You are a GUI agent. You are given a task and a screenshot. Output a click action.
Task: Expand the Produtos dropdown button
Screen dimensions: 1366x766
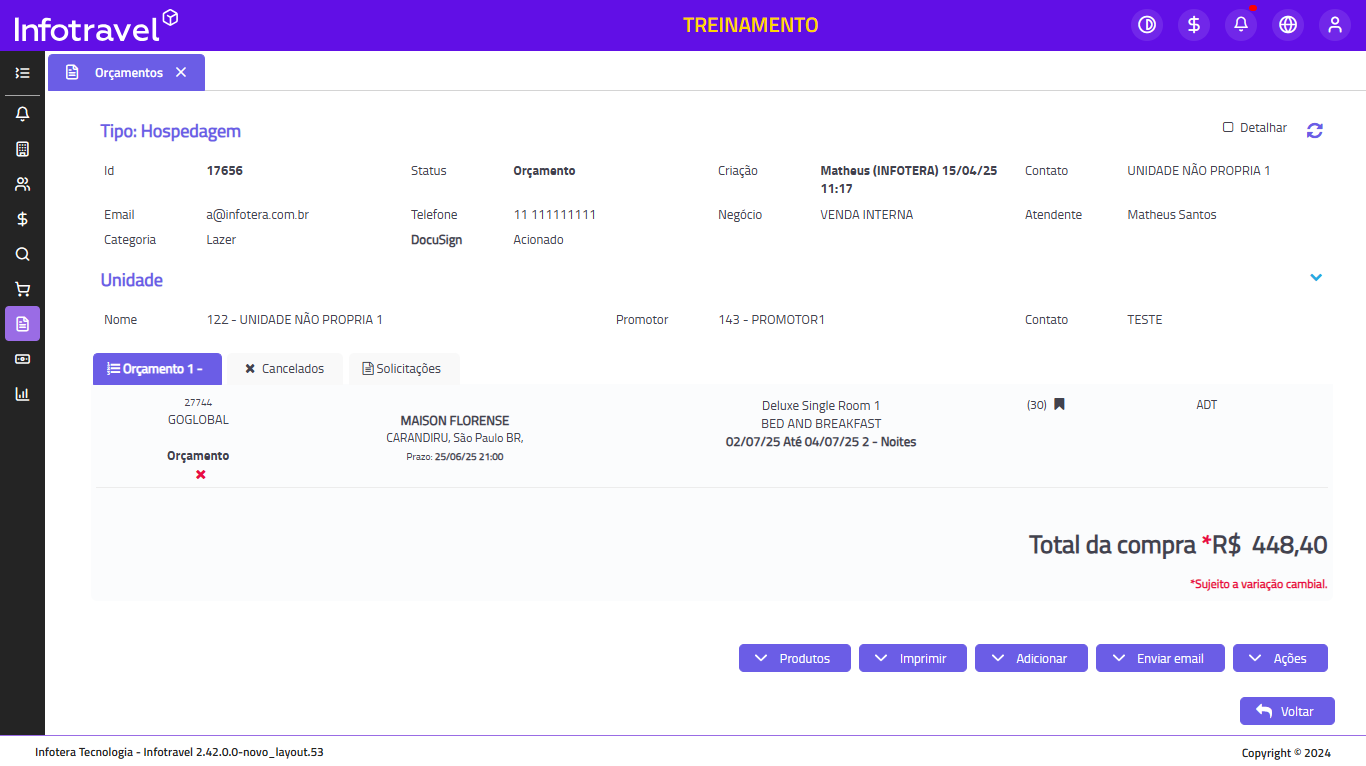[795, 658]
